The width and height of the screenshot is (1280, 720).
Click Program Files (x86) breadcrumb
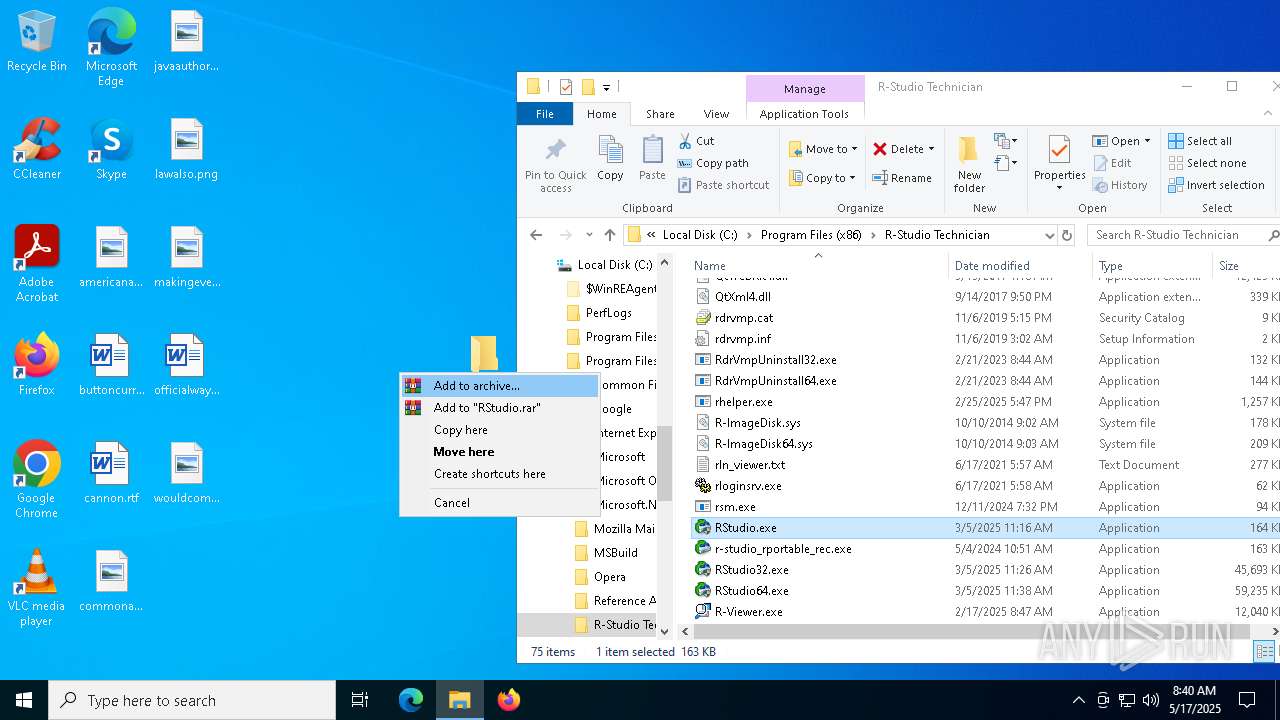tap(811, 235)
